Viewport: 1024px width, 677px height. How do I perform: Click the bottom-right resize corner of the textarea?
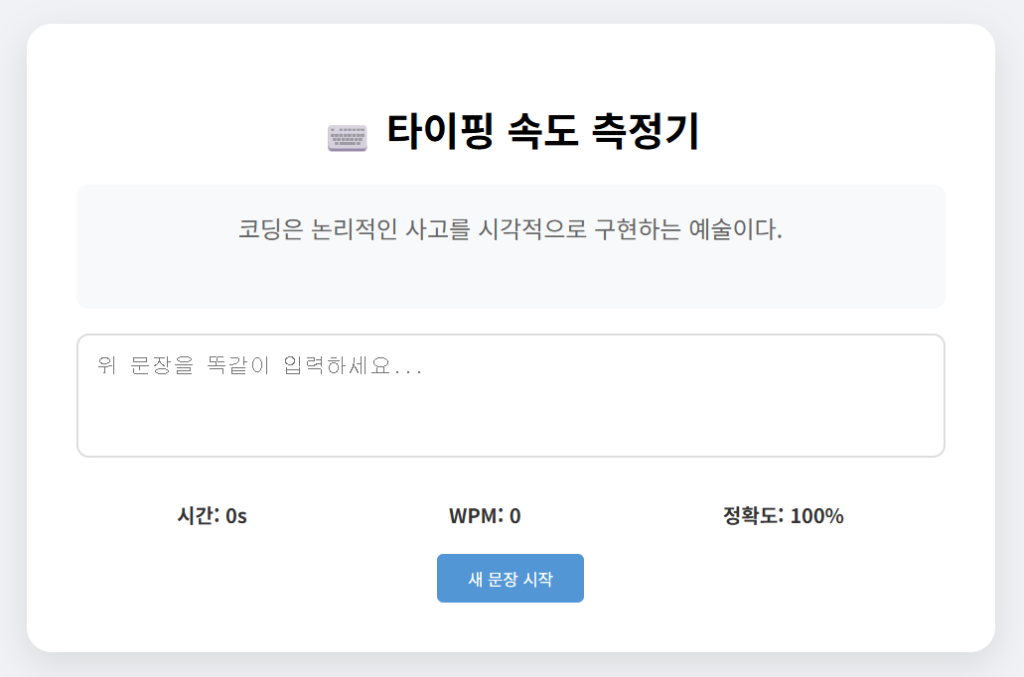(x=938, y=450)
